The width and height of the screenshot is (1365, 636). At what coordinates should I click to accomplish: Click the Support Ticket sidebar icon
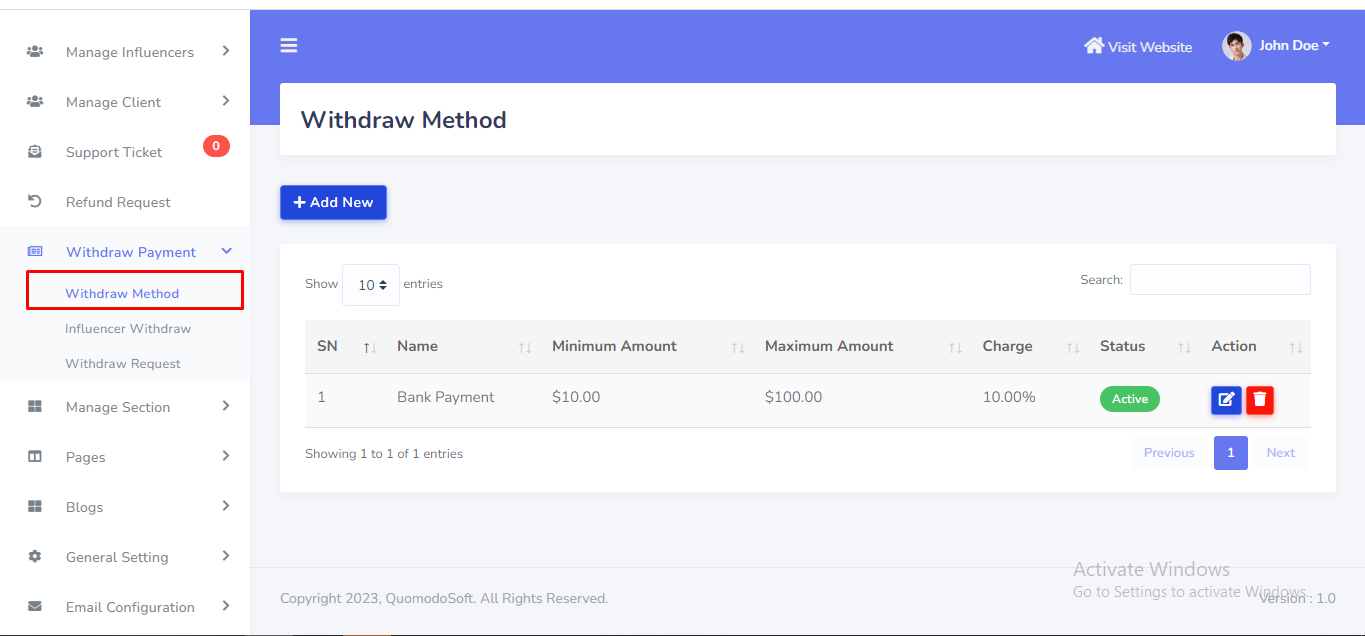point(35,152)
